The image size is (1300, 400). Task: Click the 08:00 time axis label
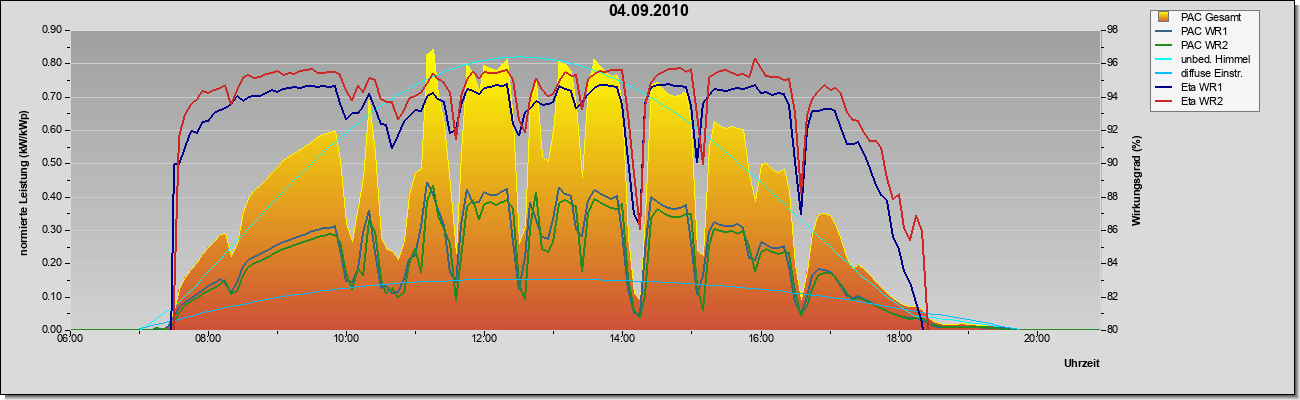coord(208,338)
